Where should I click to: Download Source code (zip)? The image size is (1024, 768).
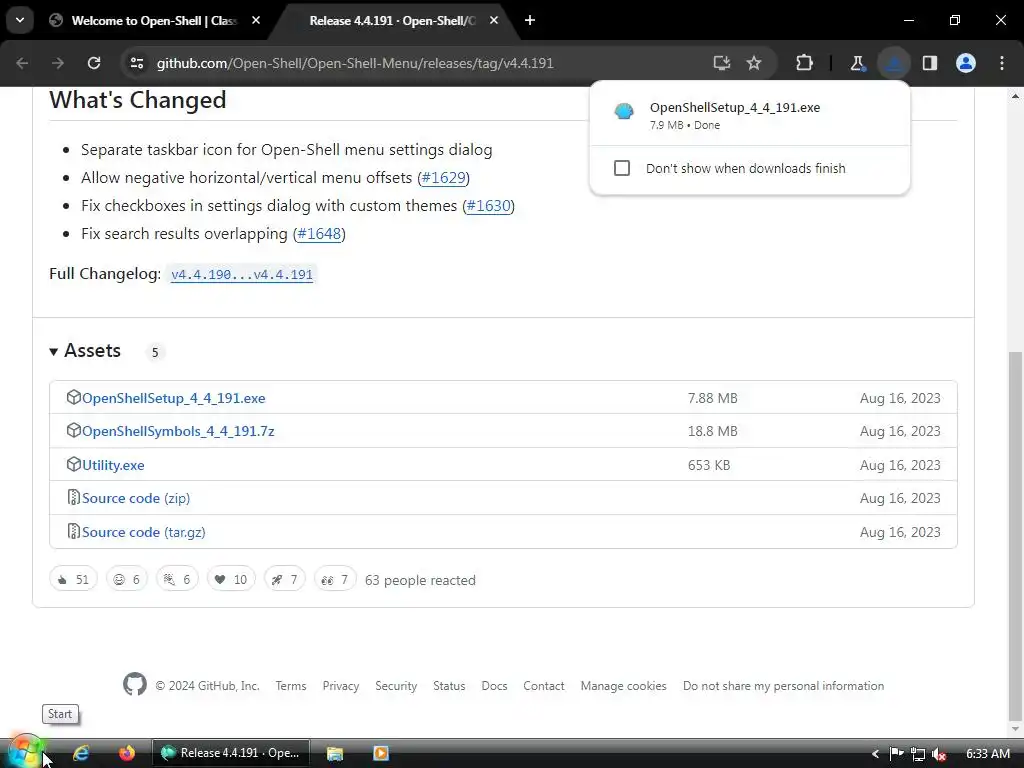tap(136, 498)
